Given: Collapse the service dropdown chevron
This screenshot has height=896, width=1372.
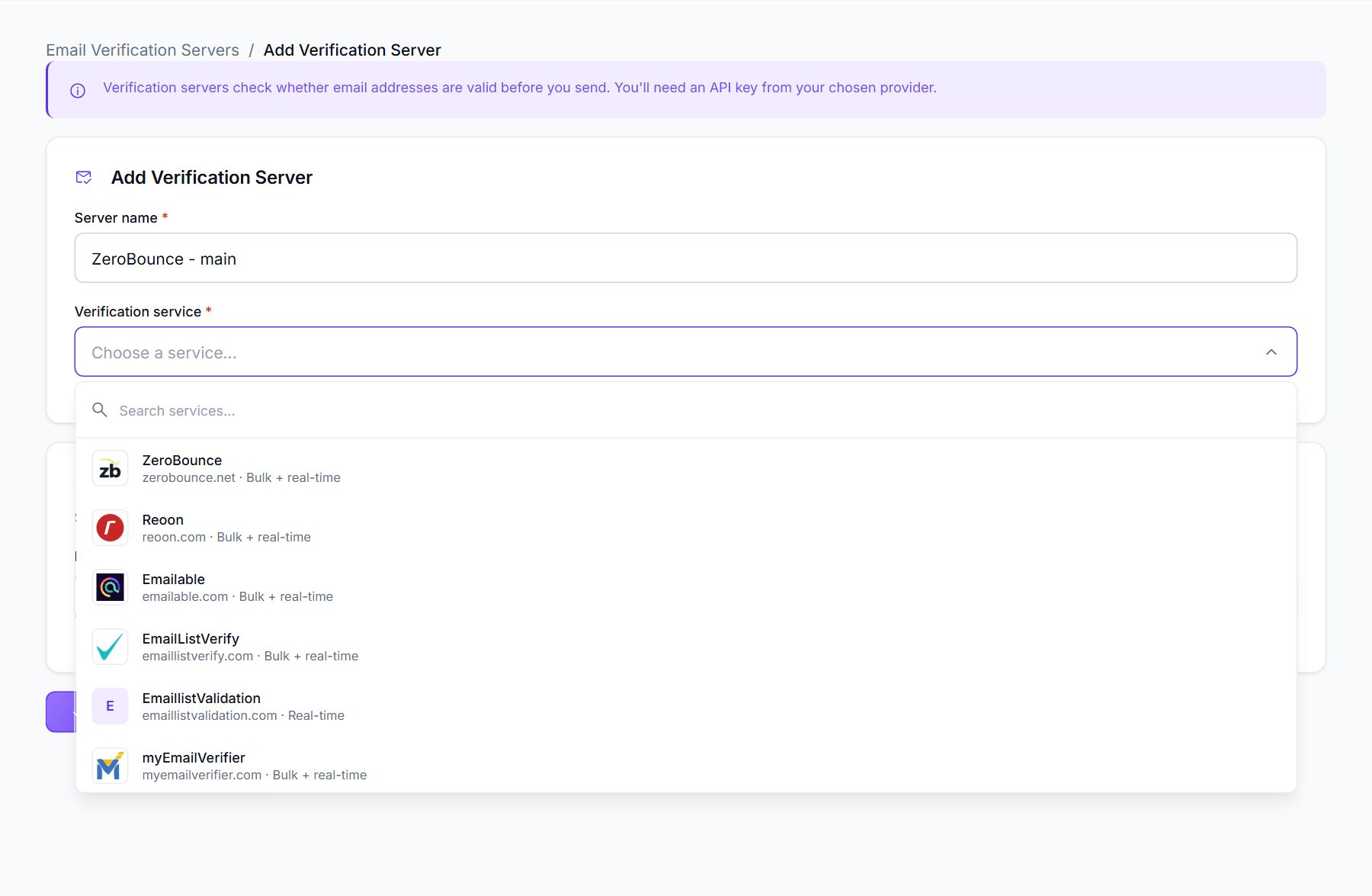Looking at the screenshot, I should point(1271,352).
